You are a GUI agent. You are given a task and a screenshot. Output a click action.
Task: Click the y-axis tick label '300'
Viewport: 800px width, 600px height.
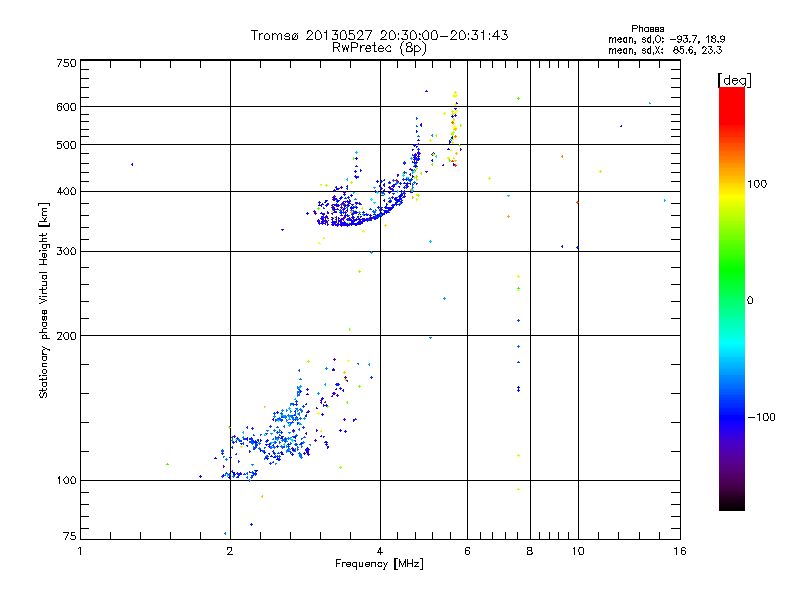[x=66, y=252]
